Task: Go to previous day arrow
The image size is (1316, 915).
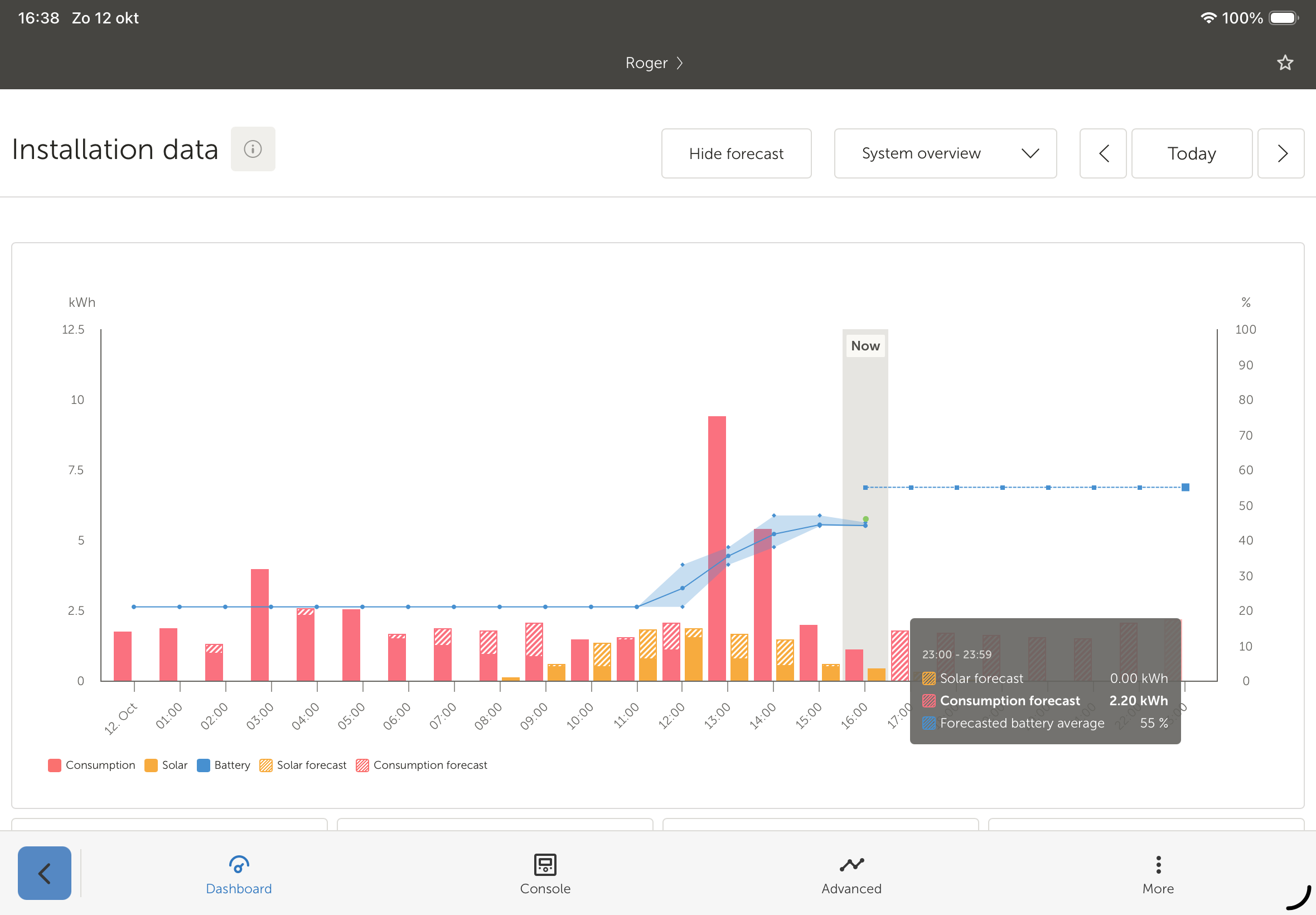Action: coord(1103,153)
